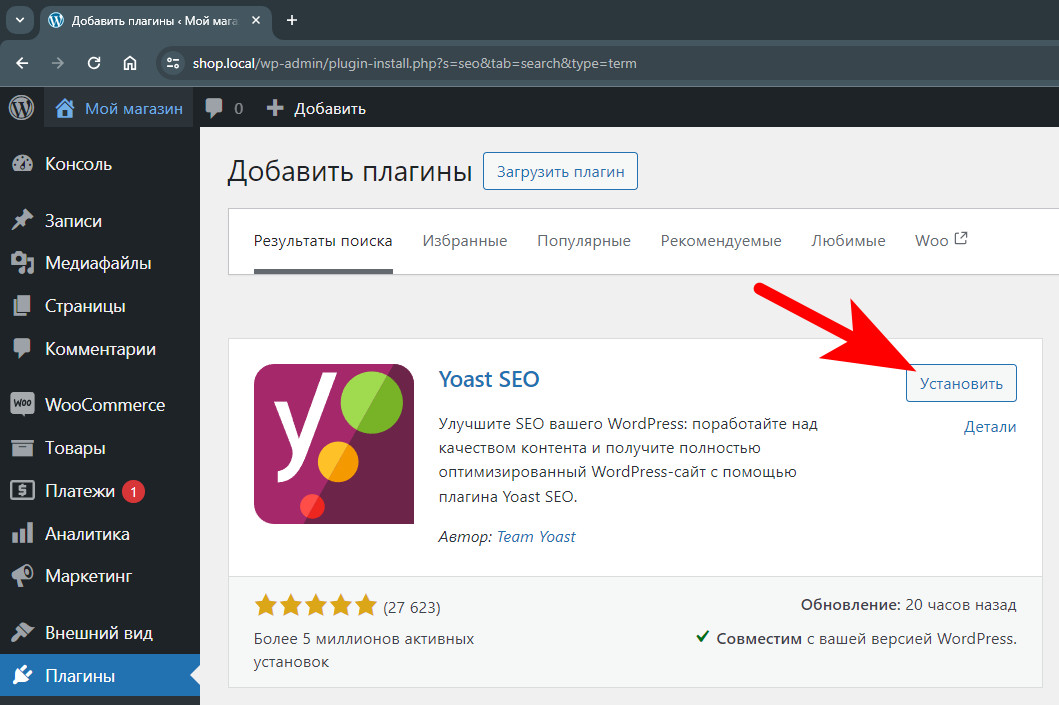Viewport: 1059px width, 705px height.
Task: Click the megaphone icon for Маркетинг
Action: 22,576
